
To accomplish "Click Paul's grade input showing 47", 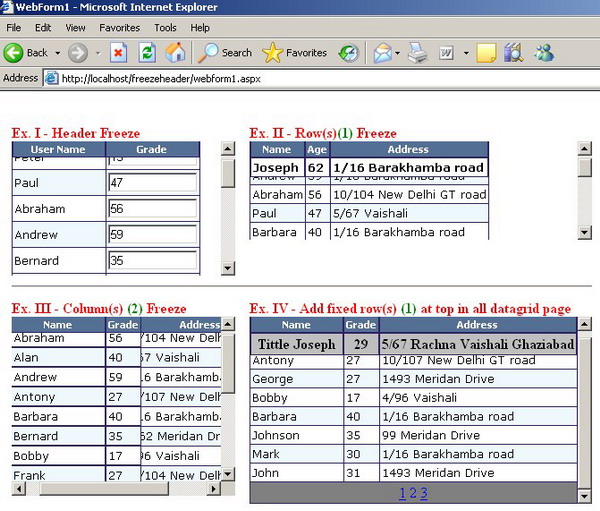I will [x=153, y=183].
